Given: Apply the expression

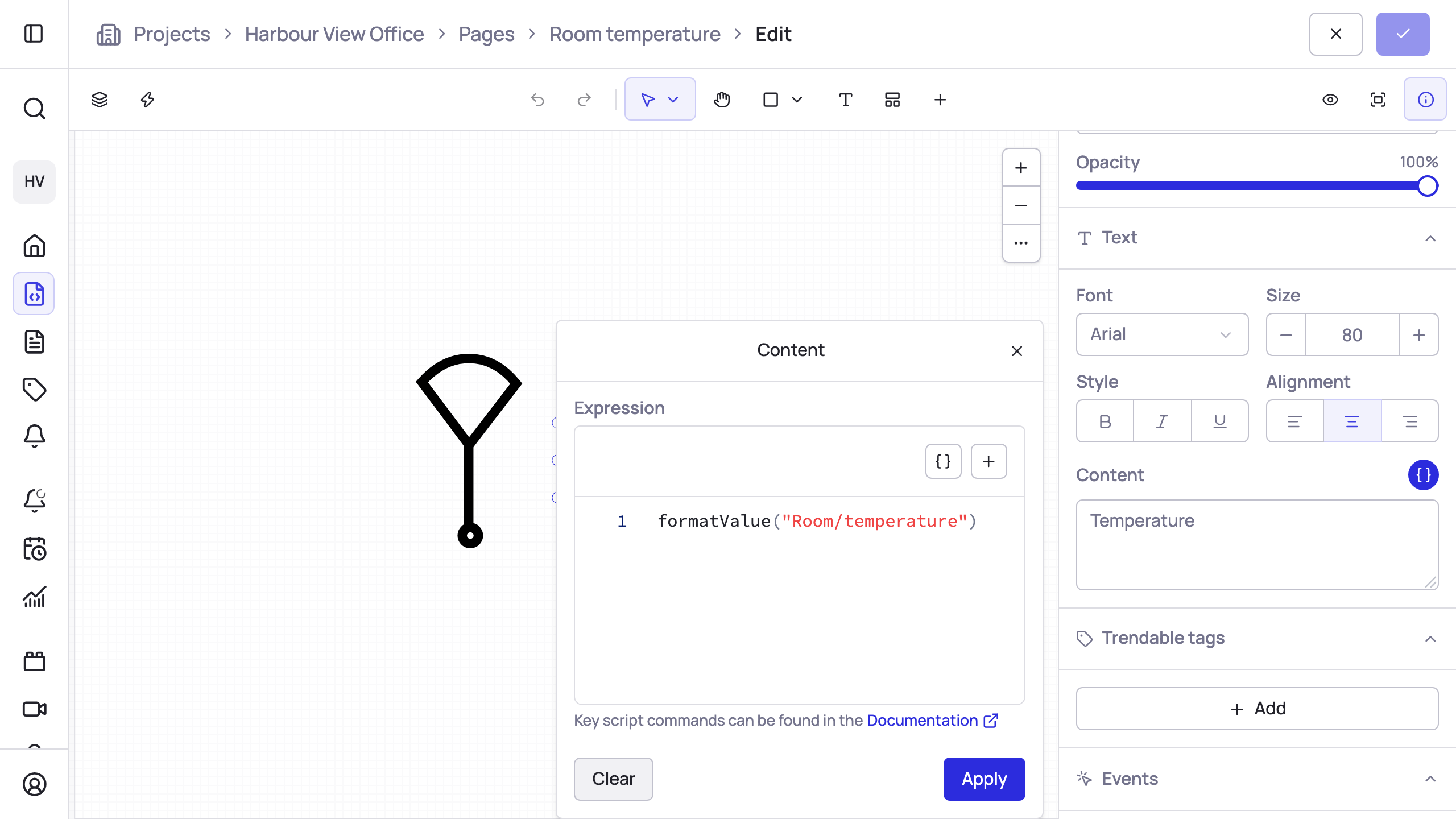Looking at the screenshot, I should pos(984,779).
